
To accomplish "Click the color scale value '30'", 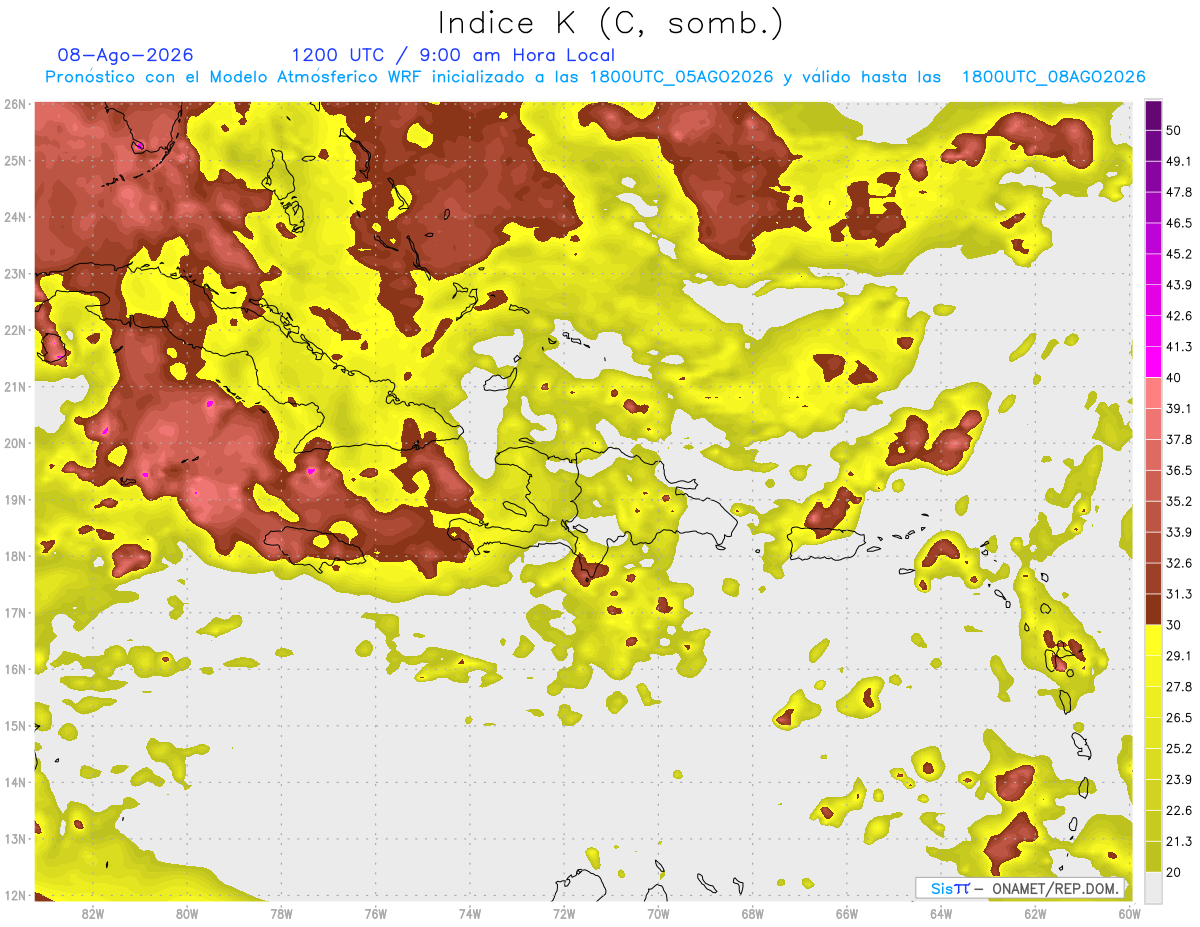I will pos(1174,625).
